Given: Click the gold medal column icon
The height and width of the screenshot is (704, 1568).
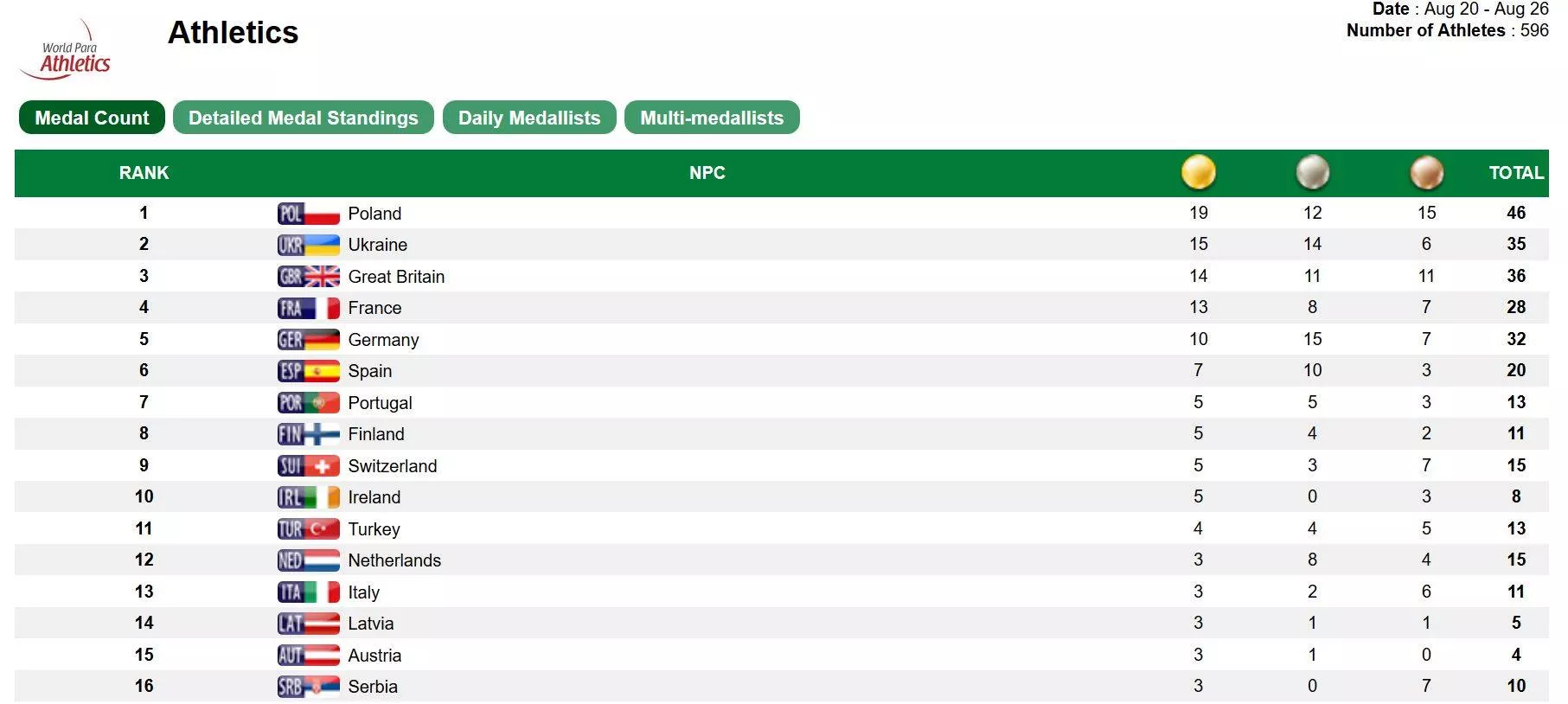Looking at the screenshot, I should [1198, 172].
